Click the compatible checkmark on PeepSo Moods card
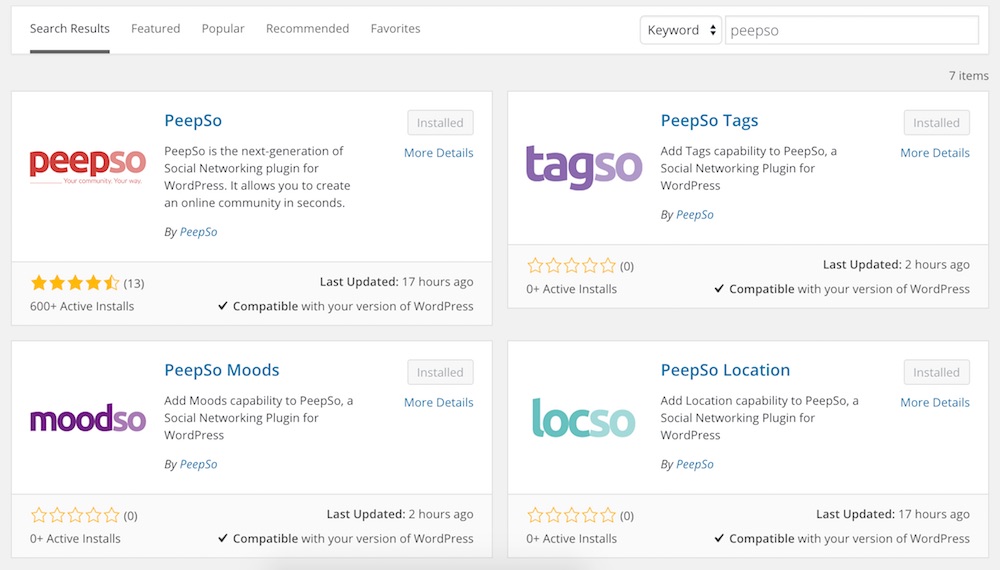The height and width of the screenshot is (570, 1000). (x=223, y=538)
